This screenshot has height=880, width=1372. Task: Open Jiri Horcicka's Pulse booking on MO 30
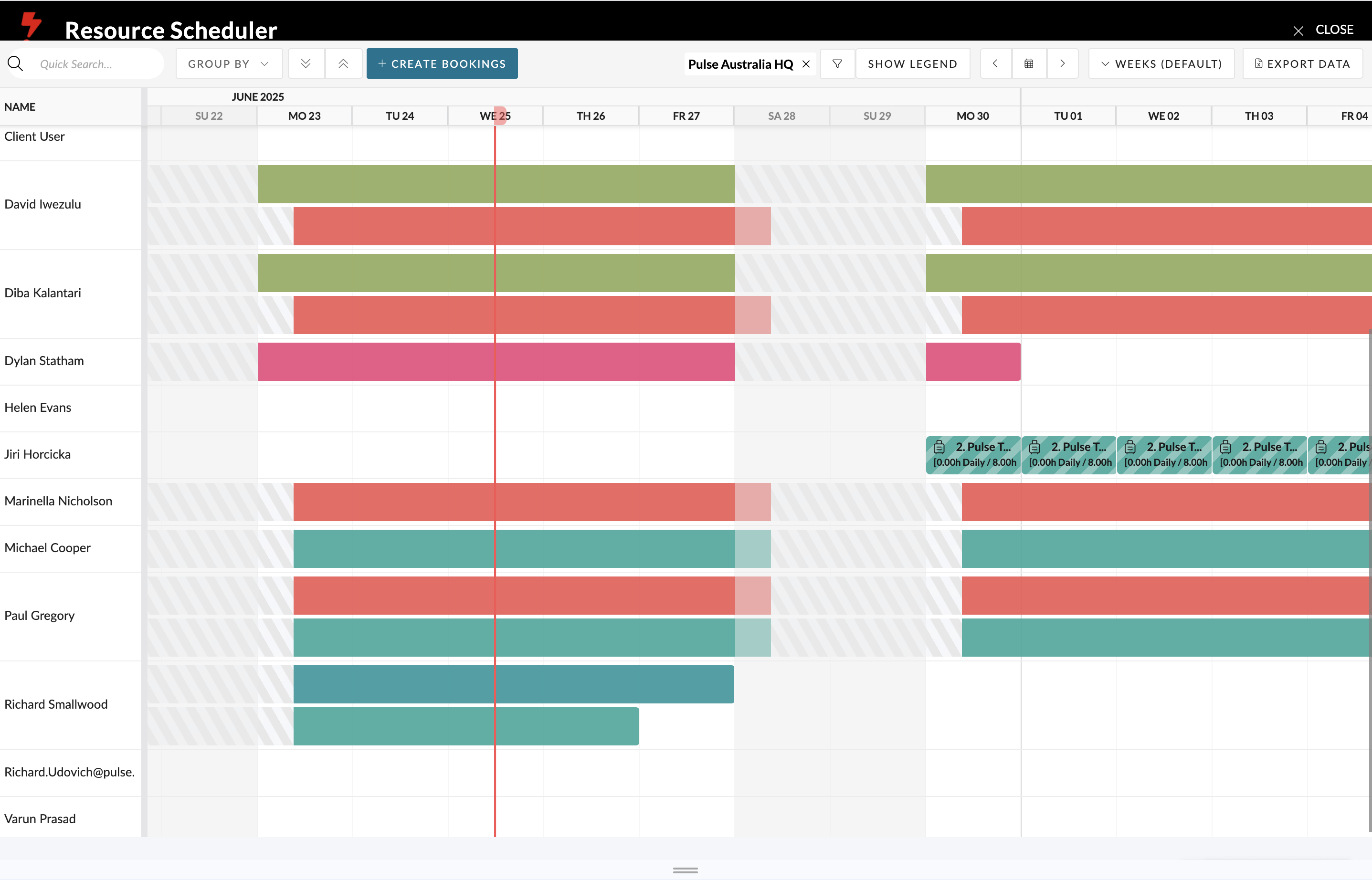(x=973, y=455)
